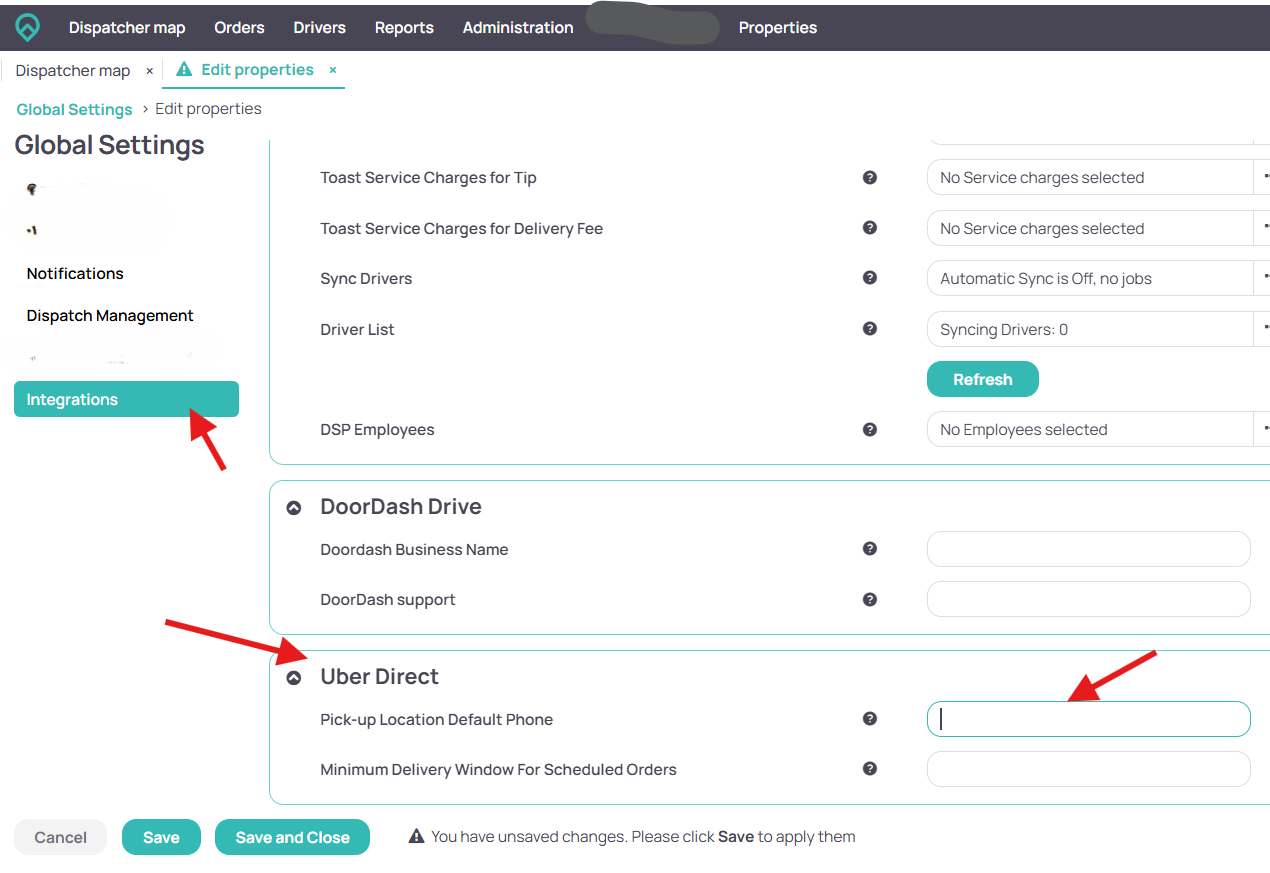This screenshot has height=873, width=1270.
Task: Switch to the Dispatcher map tab
Action: (73, 71)
